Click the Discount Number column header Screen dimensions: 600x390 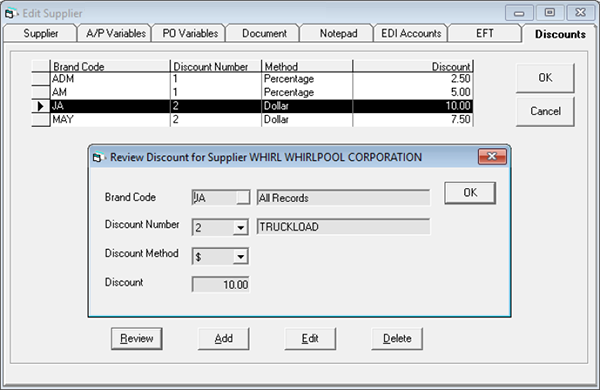pyautogui.click(x=216, y=66)
